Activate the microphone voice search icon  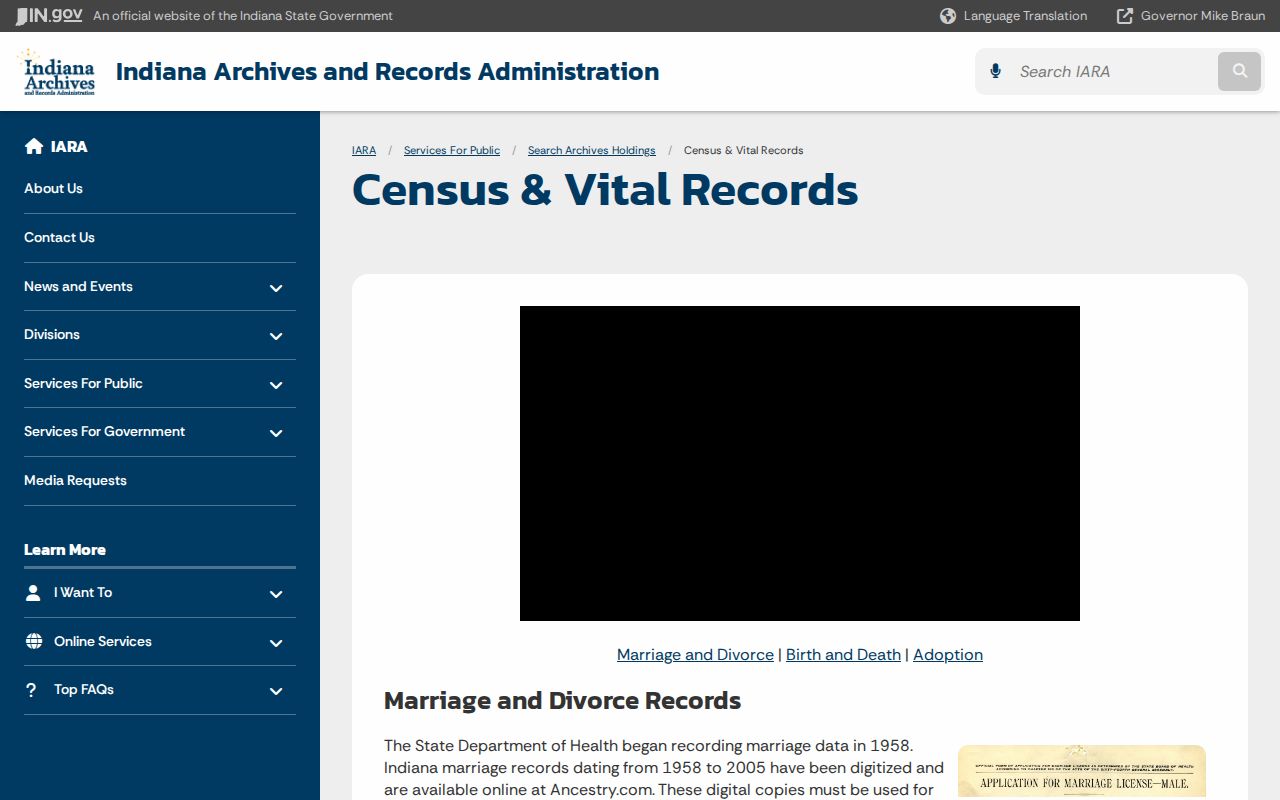coord(995,71)
